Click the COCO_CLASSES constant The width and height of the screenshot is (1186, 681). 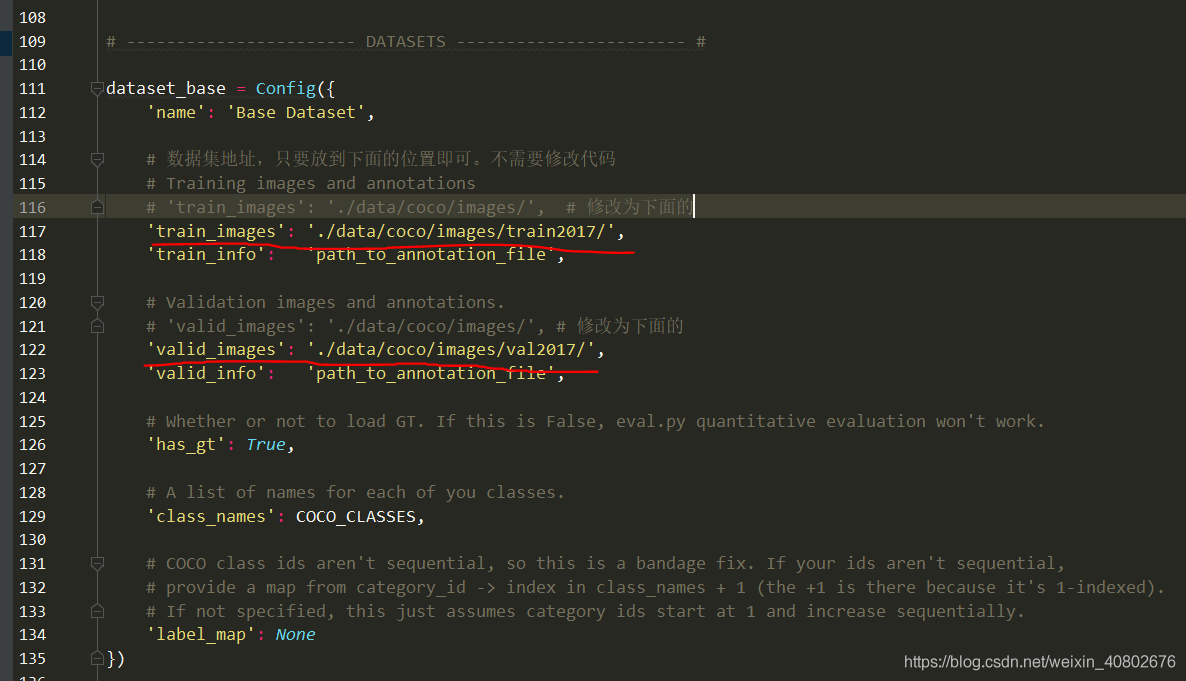[355, 516]
